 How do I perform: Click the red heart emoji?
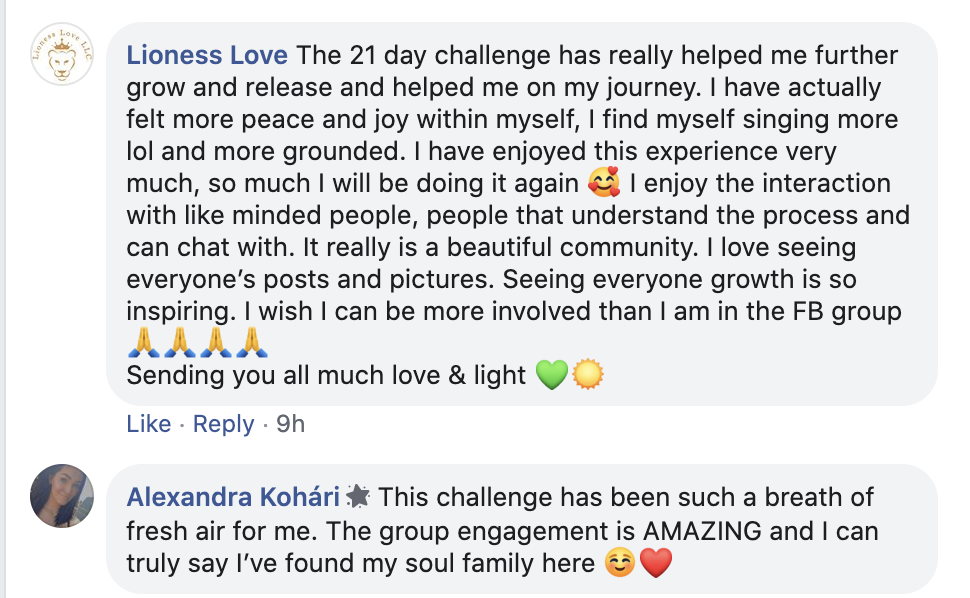pos(655,564)
